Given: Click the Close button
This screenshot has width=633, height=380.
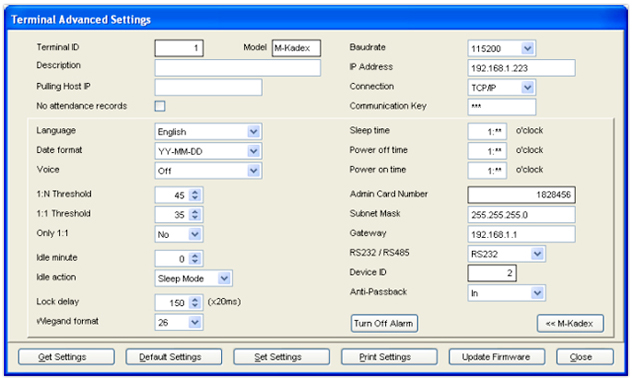Looking at the screenshot, I should coord(585,357).
